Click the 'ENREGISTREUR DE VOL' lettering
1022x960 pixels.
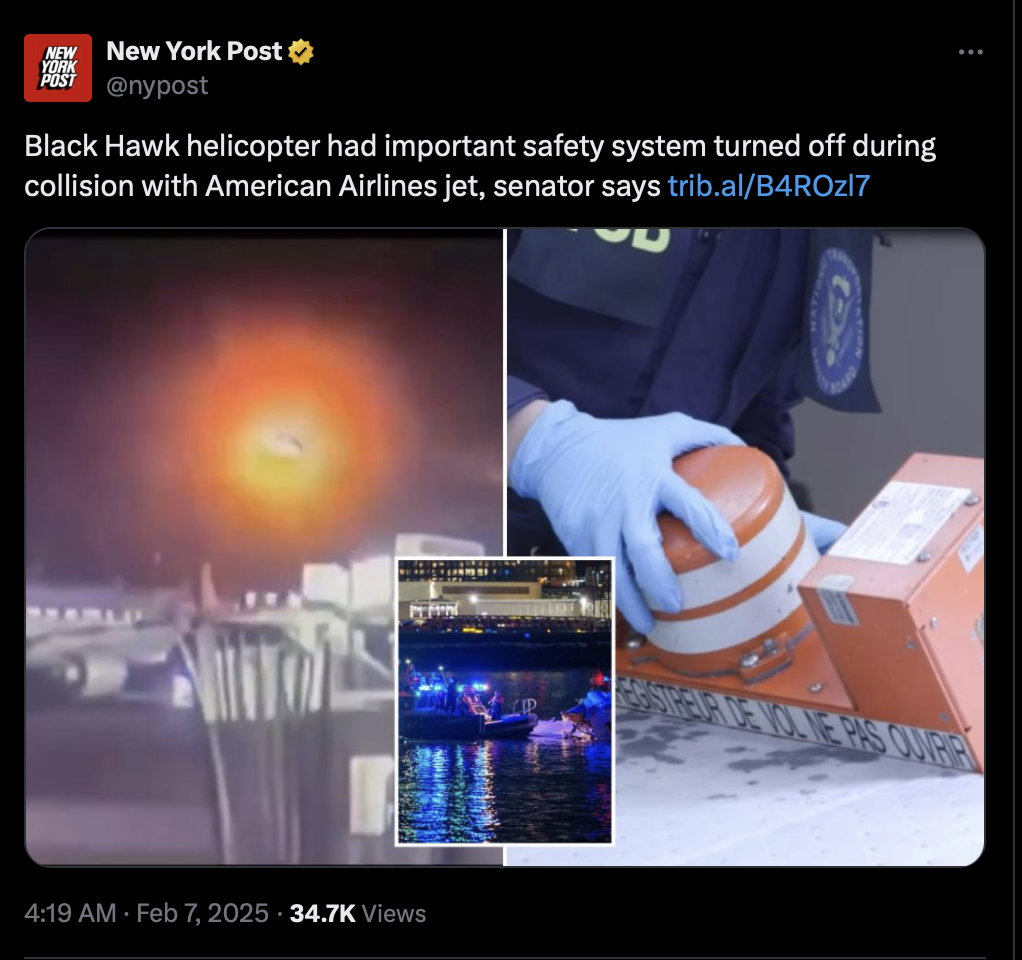795,720
